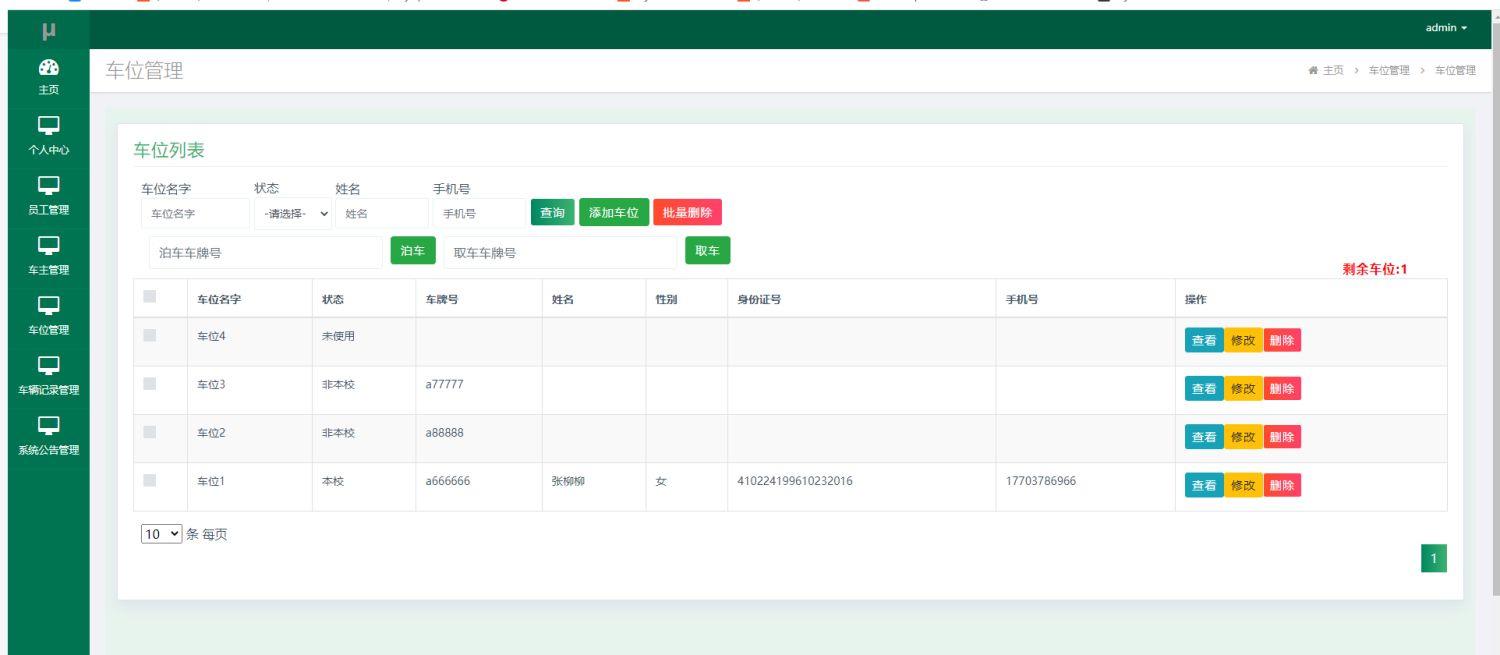Click 查看 for 车位3

coord(1204,389)
